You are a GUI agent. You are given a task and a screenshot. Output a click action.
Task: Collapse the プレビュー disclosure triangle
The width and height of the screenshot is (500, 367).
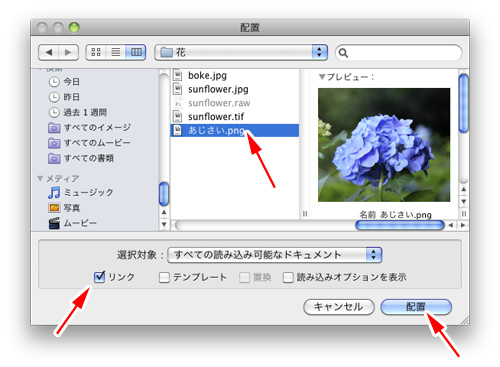[x=322, y=77]
